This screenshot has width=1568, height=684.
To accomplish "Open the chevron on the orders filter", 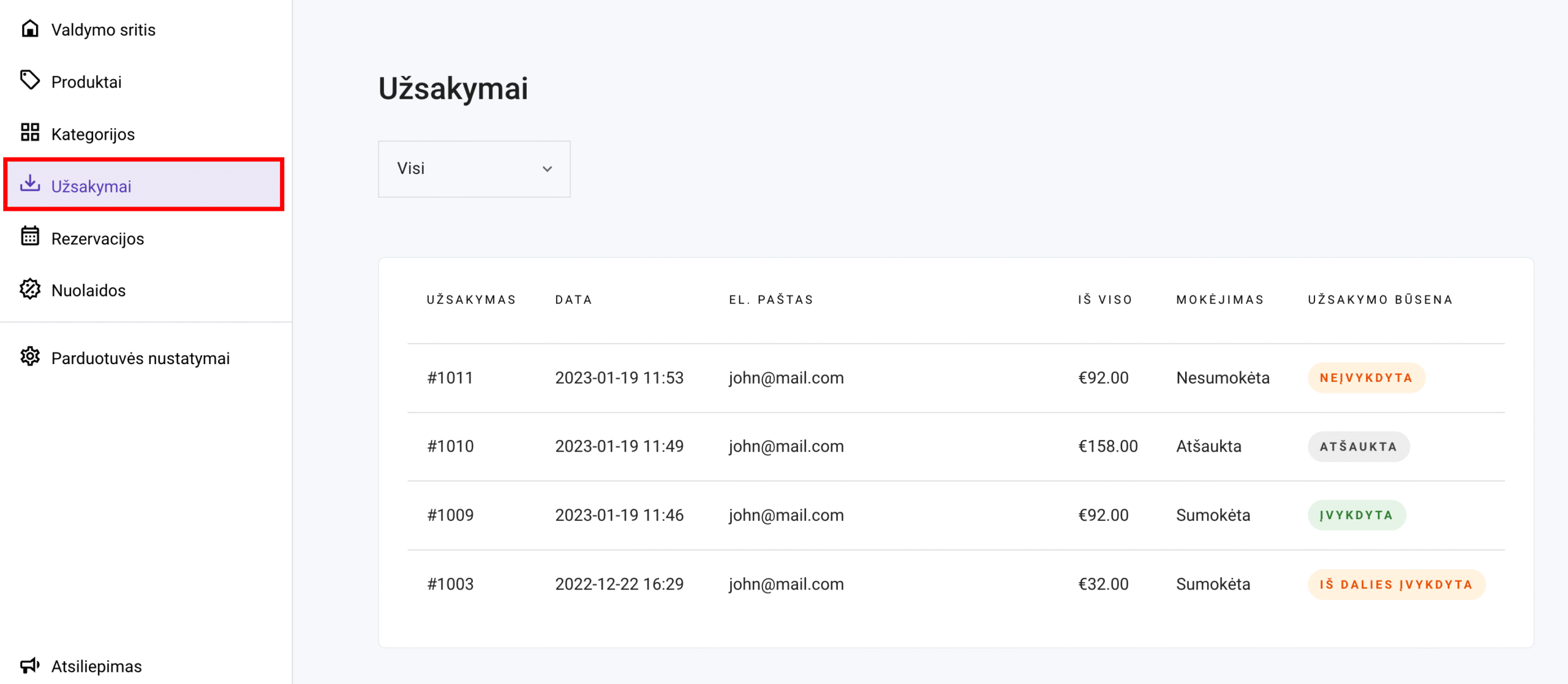I will click(x=548, y=169).
